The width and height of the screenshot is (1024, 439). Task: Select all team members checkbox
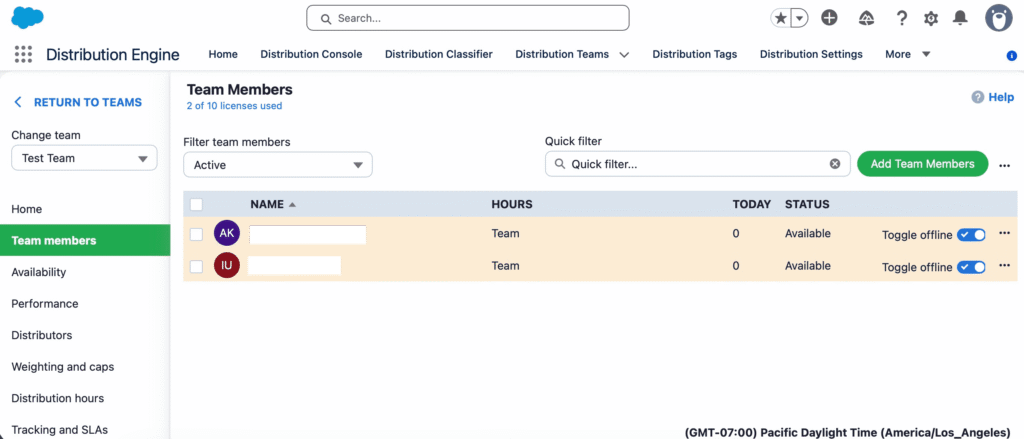coord(196,204)
